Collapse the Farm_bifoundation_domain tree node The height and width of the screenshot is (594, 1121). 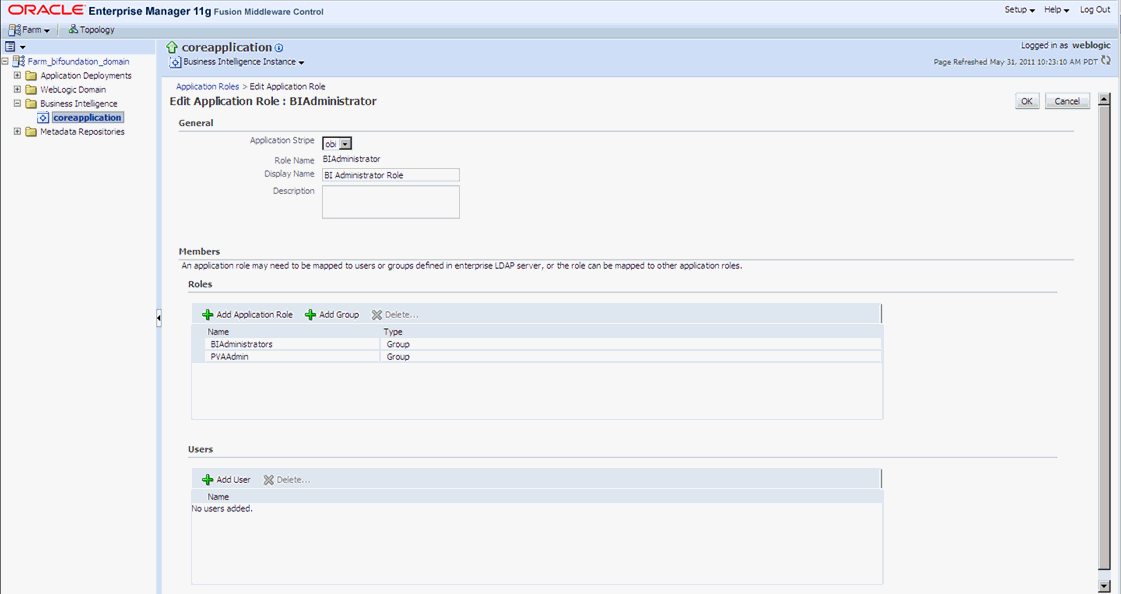click(x=6, y=61)
